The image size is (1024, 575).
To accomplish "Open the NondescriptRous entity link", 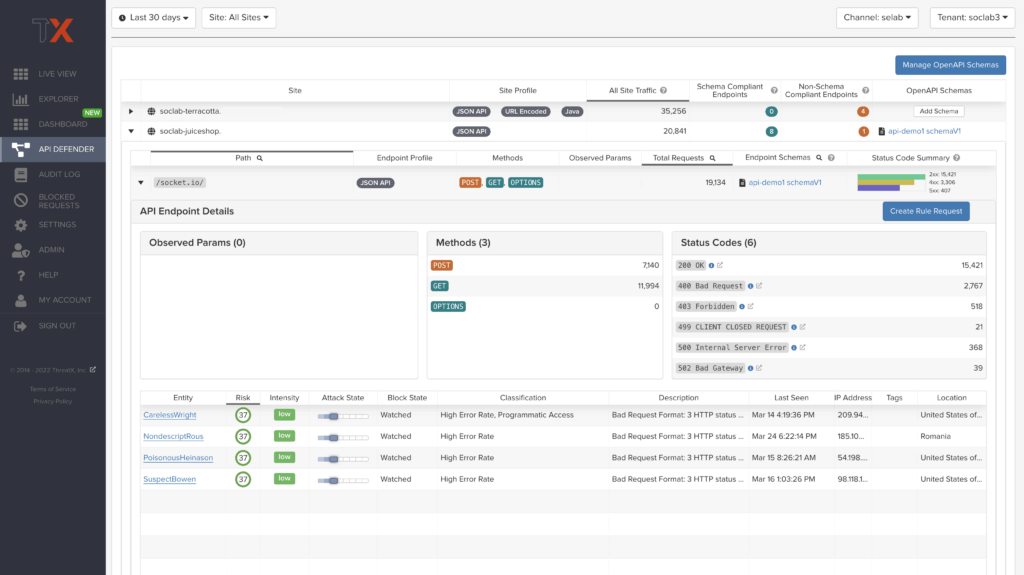I will 173,436.
